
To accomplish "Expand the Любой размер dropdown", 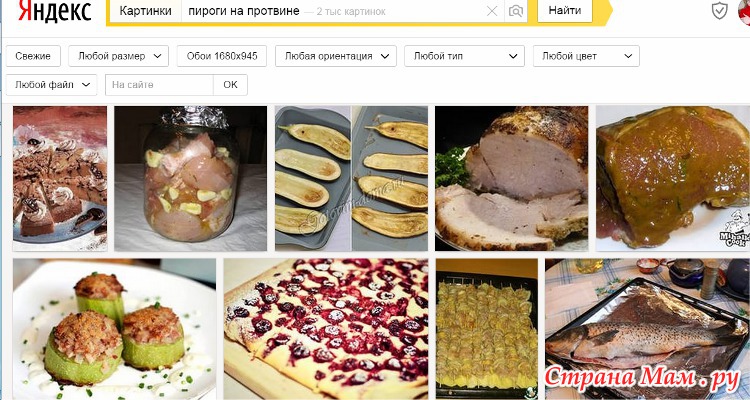I will point(119,56).
